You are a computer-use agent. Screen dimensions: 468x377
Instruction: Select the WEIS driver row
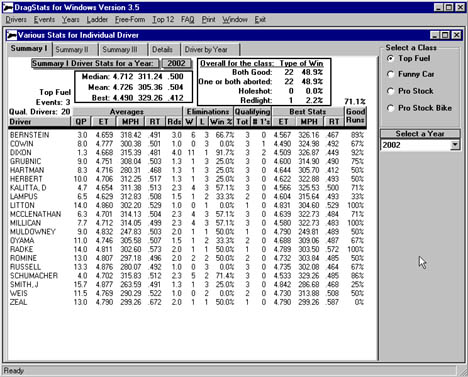(187, 293)
